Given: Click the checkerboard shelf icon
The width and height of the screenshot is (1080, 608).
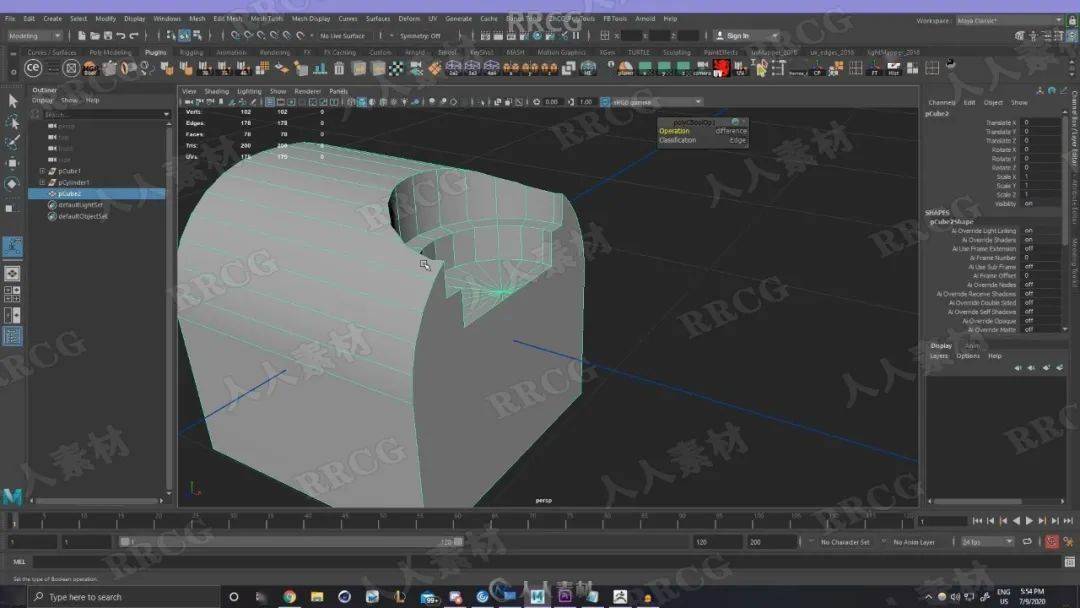Looking at the screenshot, I should point(396,68).
